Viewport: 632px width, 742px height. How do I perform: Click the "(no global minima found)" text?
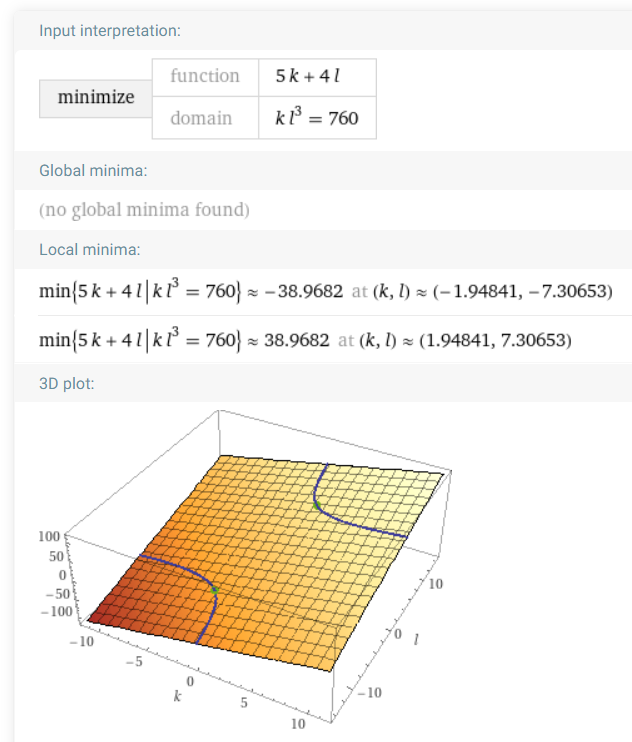[x=144, y=210]
